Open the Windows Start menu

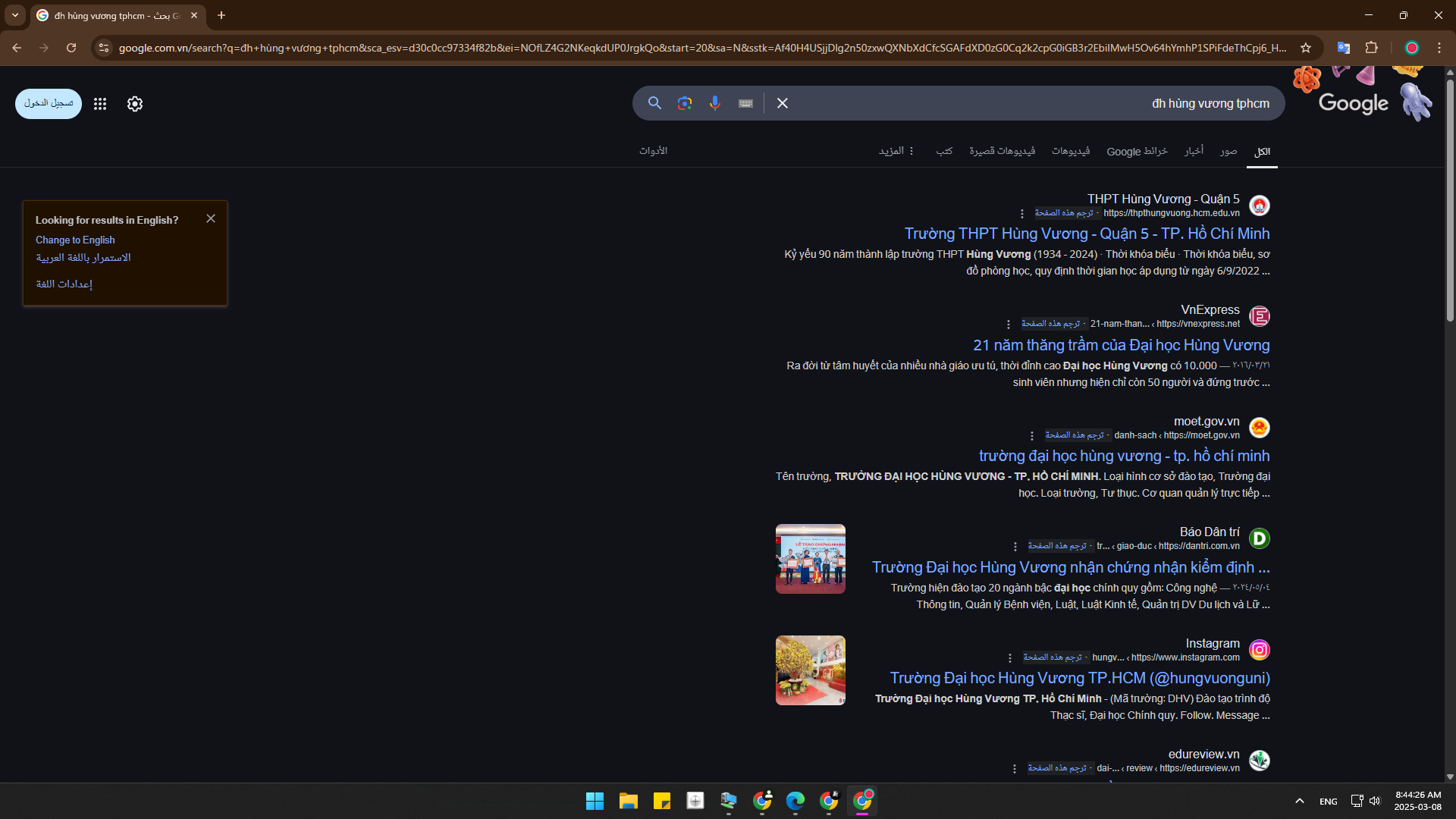[595, 801]
